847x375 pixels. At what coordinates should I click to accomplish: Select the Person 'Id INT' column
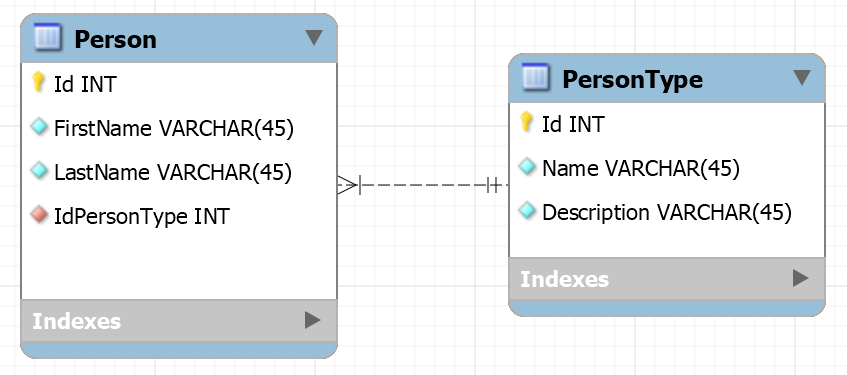click(85, 84)
